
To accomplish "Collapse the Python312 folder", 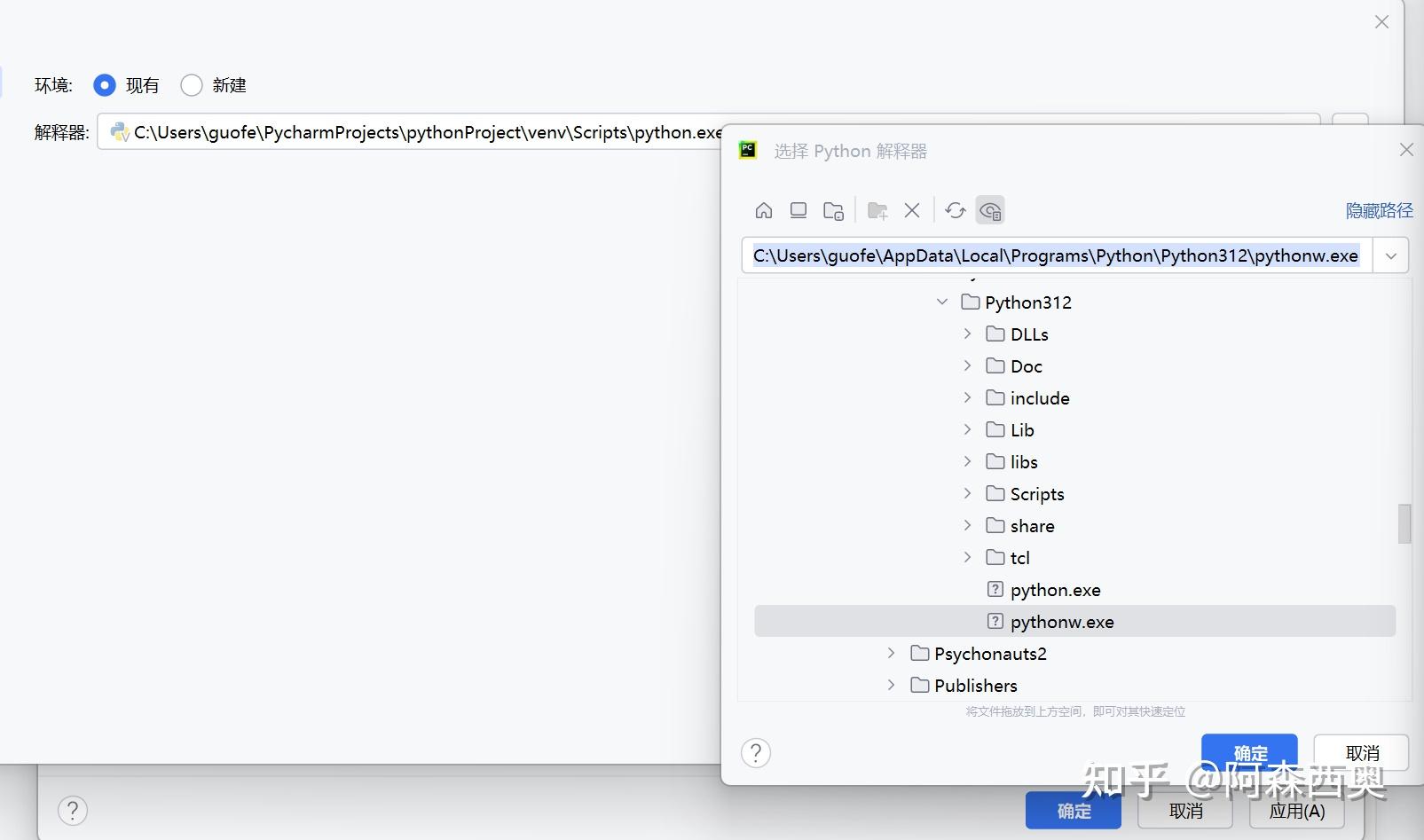I will [942, 302].
